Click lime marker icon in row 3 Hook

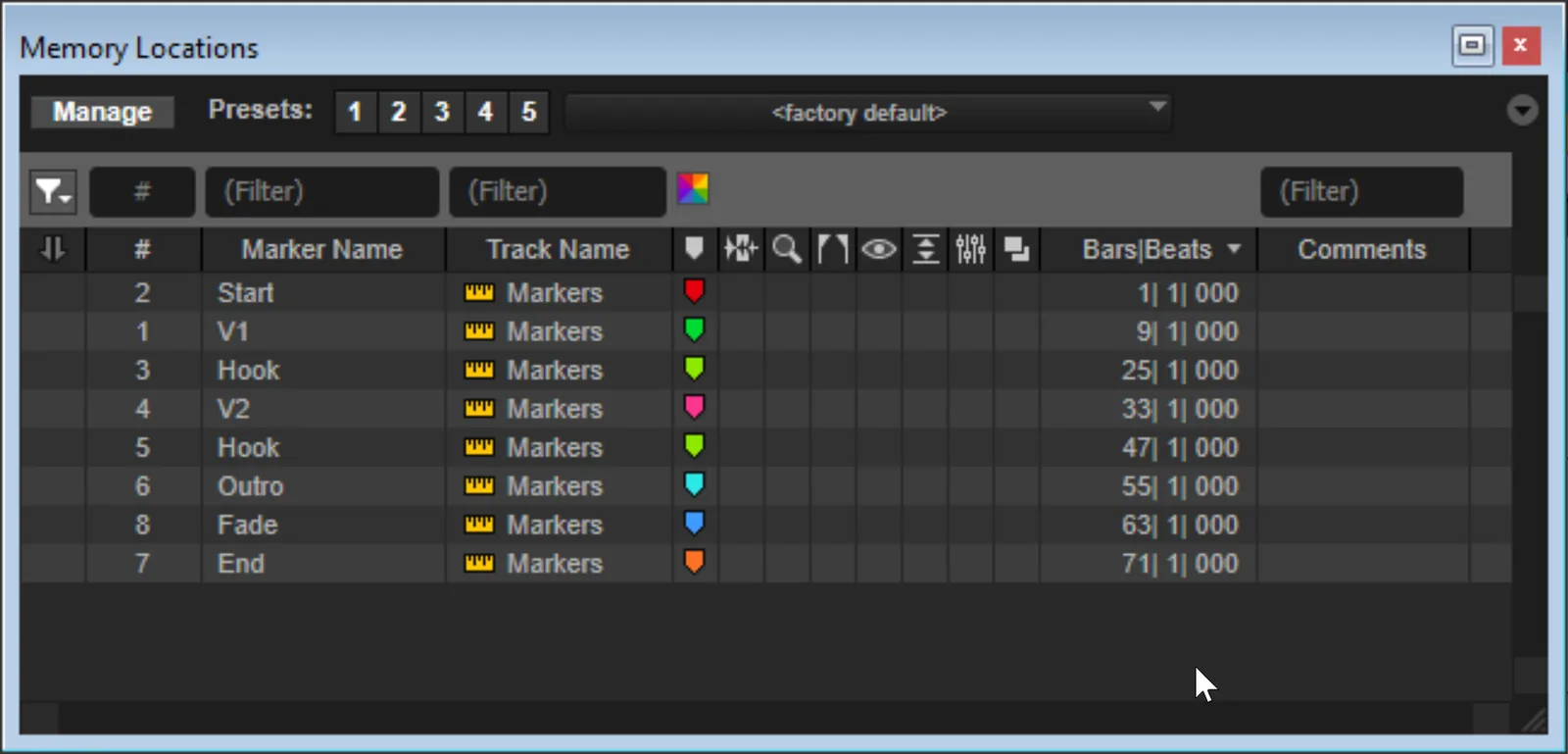pos(694,369)
